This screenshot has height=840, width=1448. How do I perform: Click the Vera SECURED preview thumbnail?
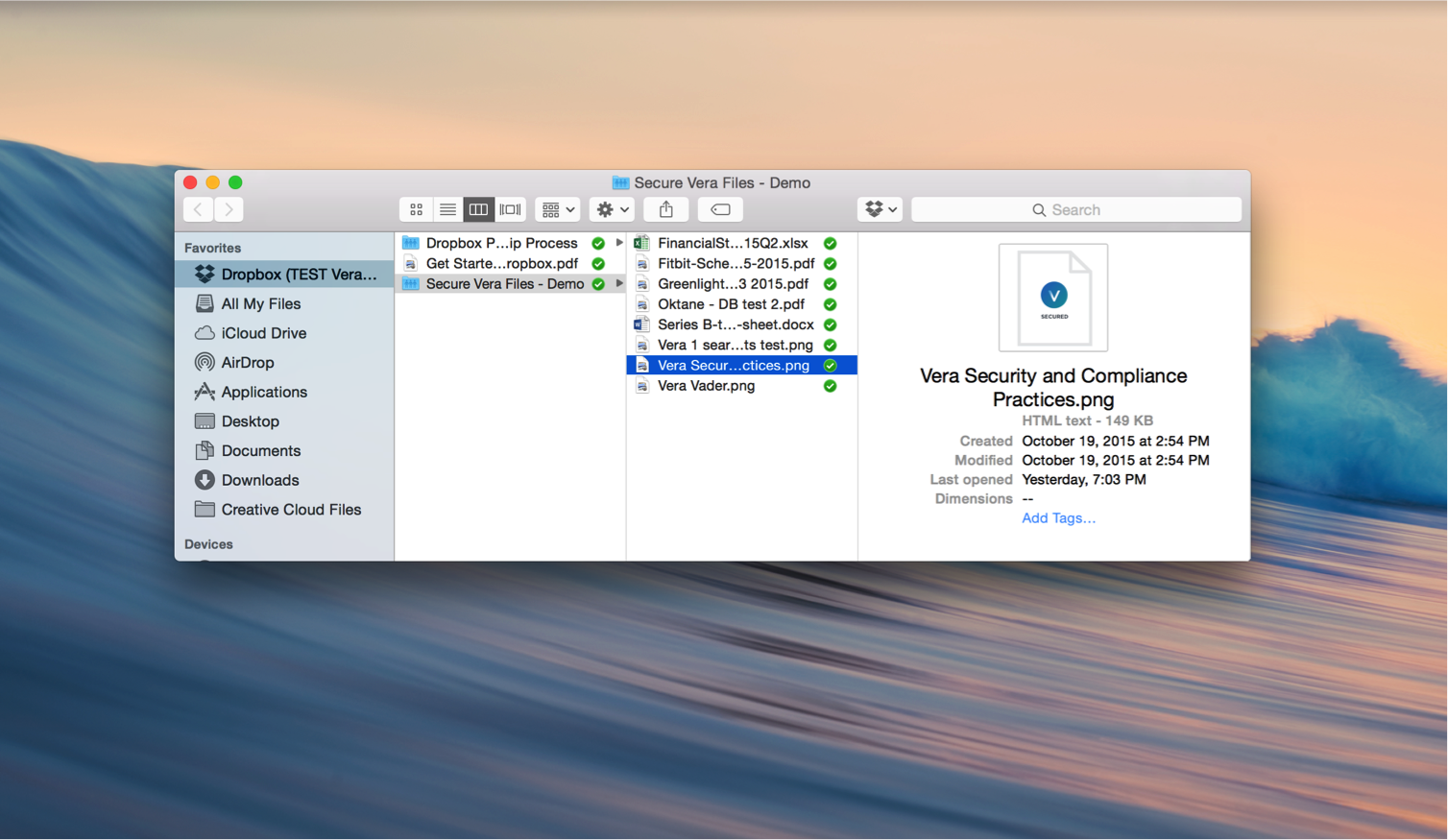pos(1053,298)
